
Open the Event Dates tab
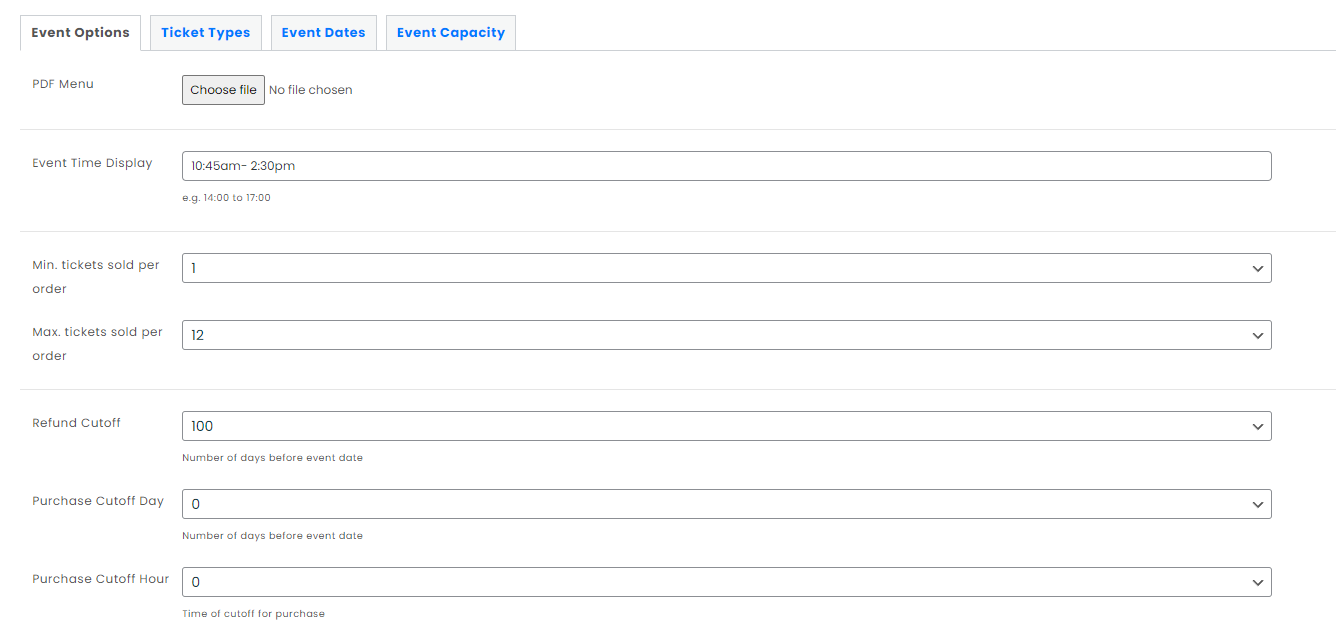pos(323,32)
